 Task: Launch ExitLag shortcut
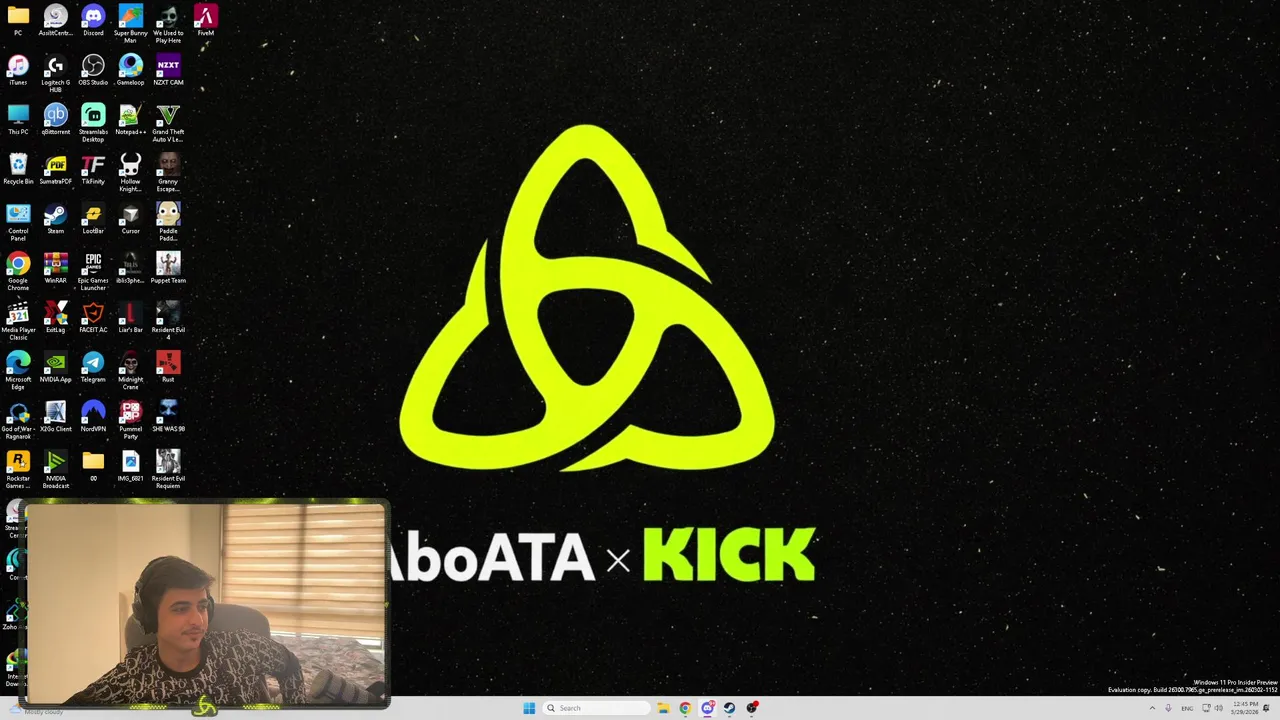[x=56, y=318]
